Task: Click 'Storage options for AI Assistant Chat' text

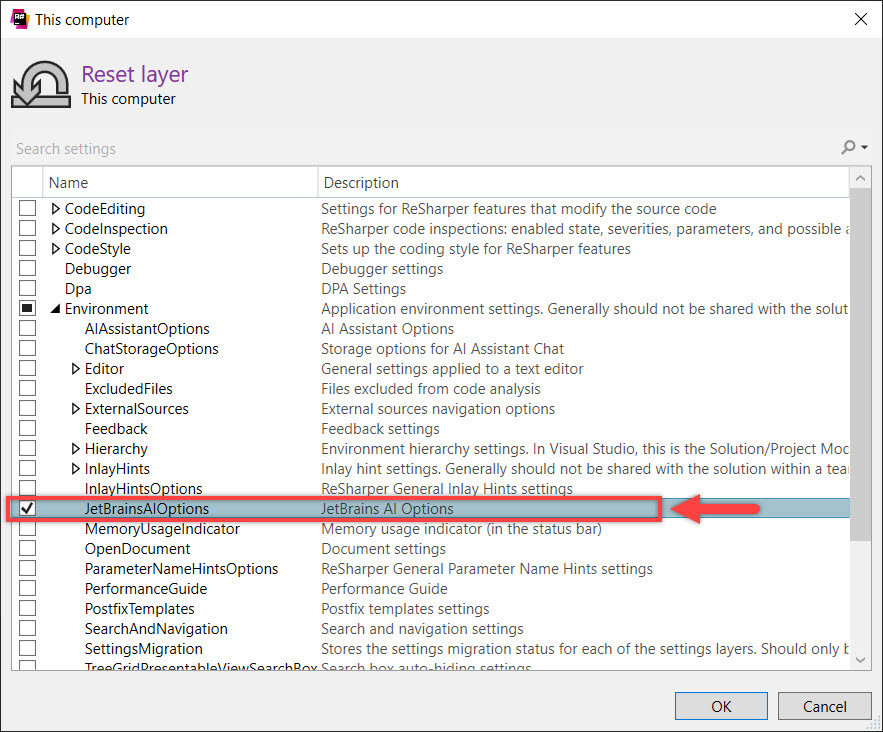Action: pos(442,349)
